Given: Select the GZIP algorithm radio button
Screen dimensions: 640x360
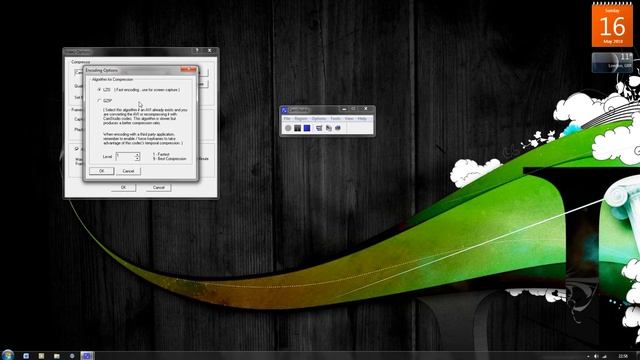Looking at the screenshot, I should (99, 100).
